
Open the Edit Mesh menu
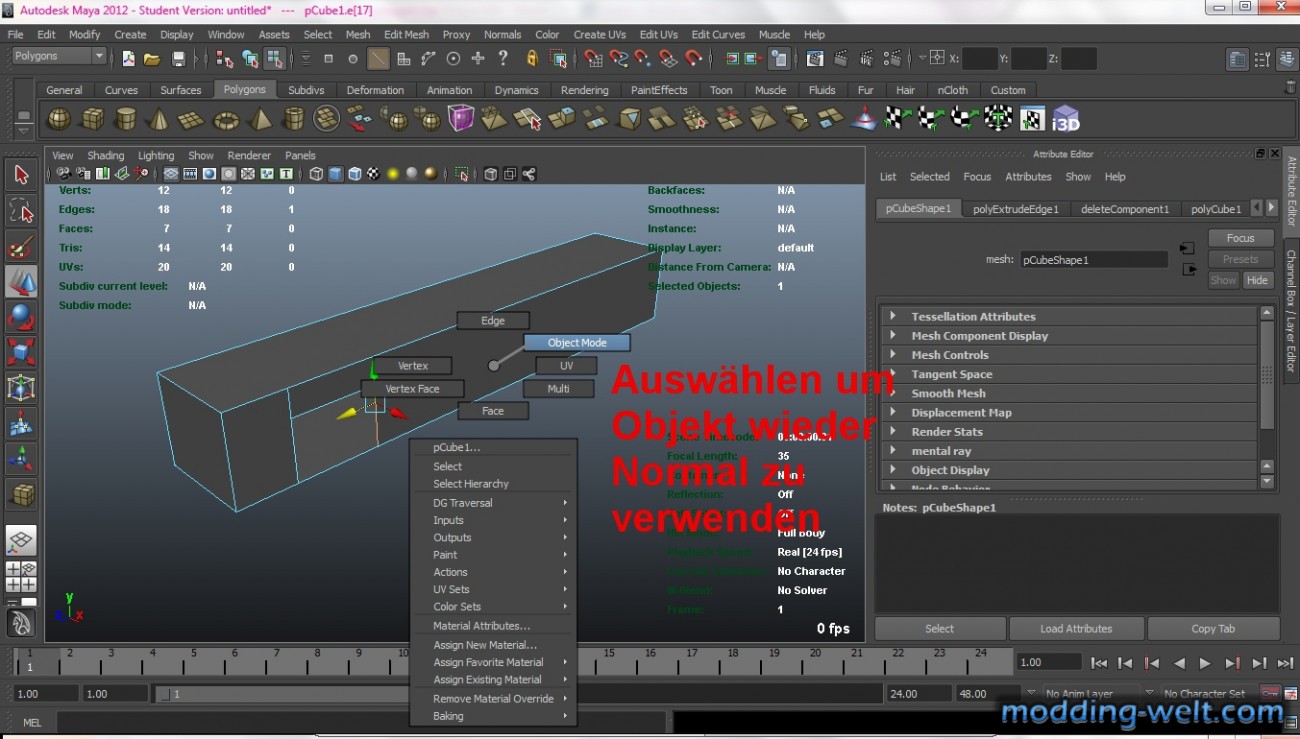point(406,34)
